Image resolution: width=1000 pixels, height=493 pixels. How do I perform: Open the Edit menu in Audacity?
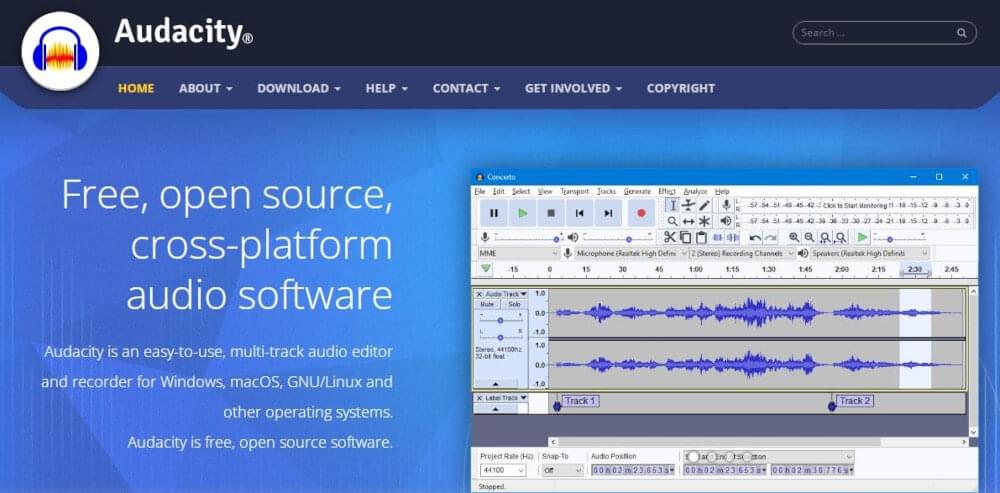(499, 191)
